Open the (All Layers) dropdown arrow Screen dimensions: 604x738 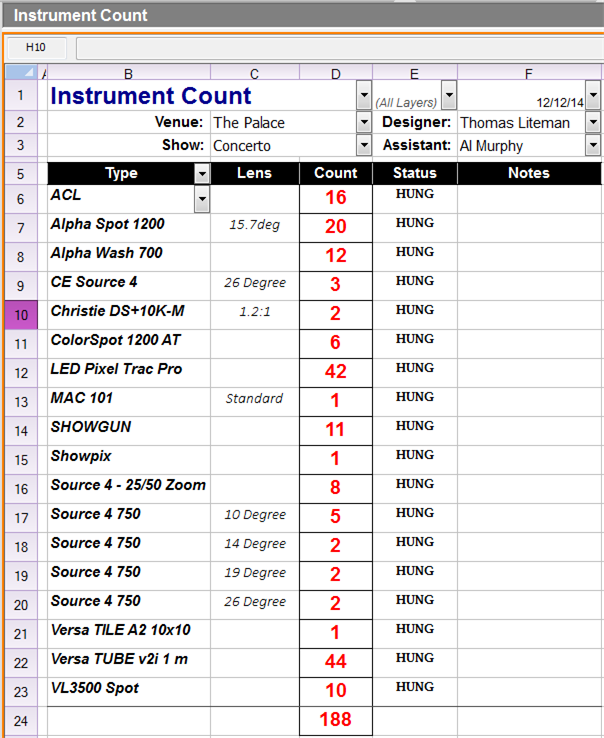(x=449, y=97)
